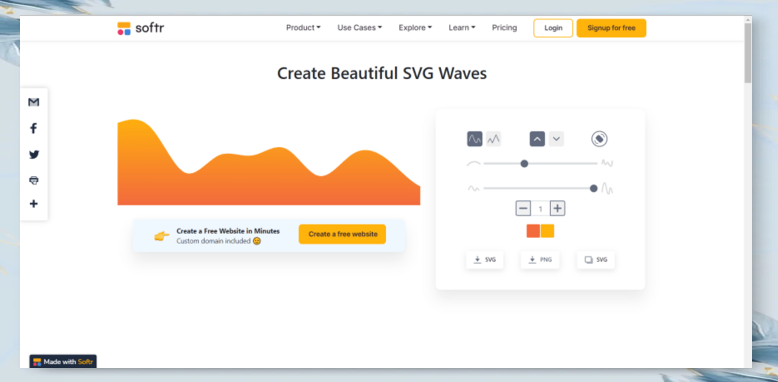Click Signup for free button
The image size is (778, 382).
pyautogui.click(x=611, y=28)
